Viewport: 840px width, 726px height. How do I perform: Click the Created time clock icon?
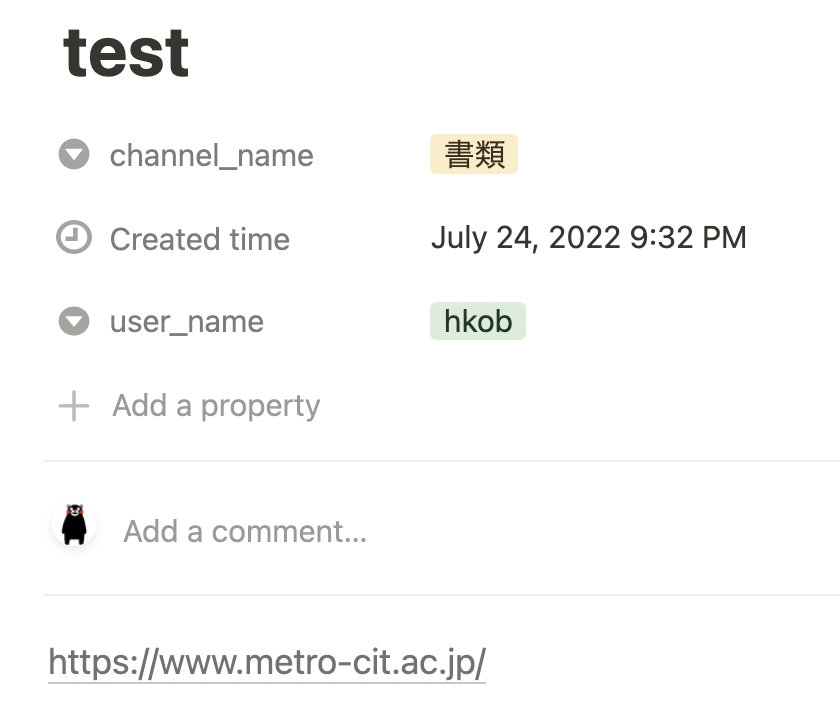pos(74,237)
